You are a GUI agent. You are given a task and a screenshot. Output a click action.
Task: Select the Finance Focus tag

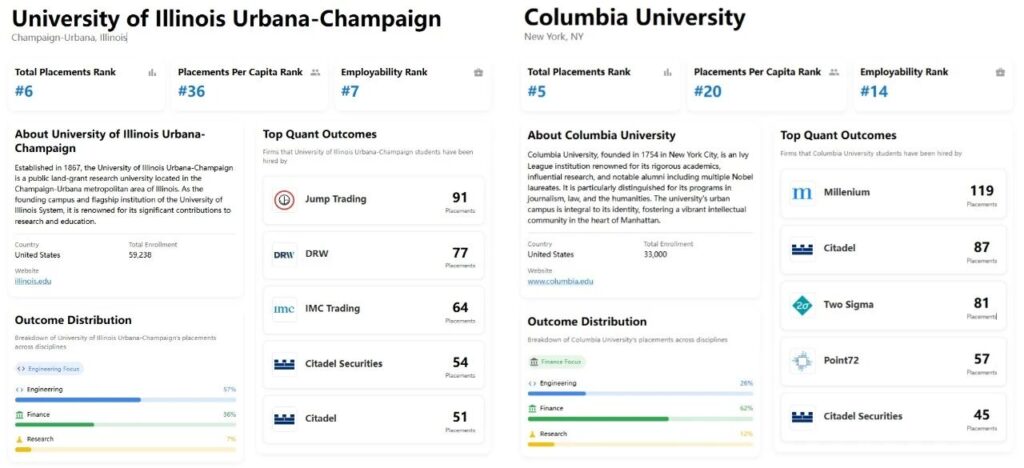tap(557, 361)
